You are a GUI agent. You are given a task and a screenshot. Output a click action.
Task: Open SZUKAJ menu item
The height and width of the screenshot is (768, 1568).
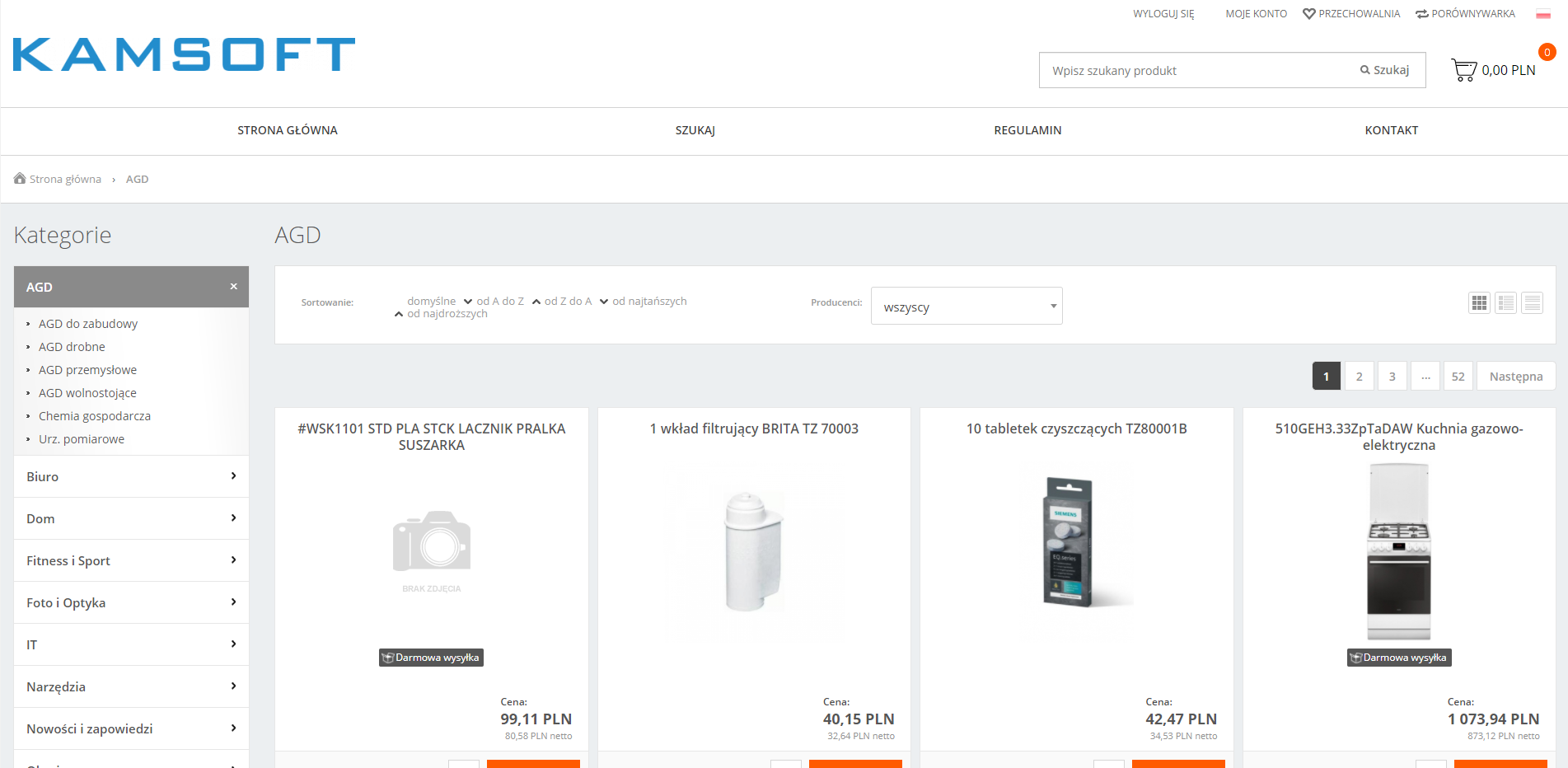click(695, 130)
